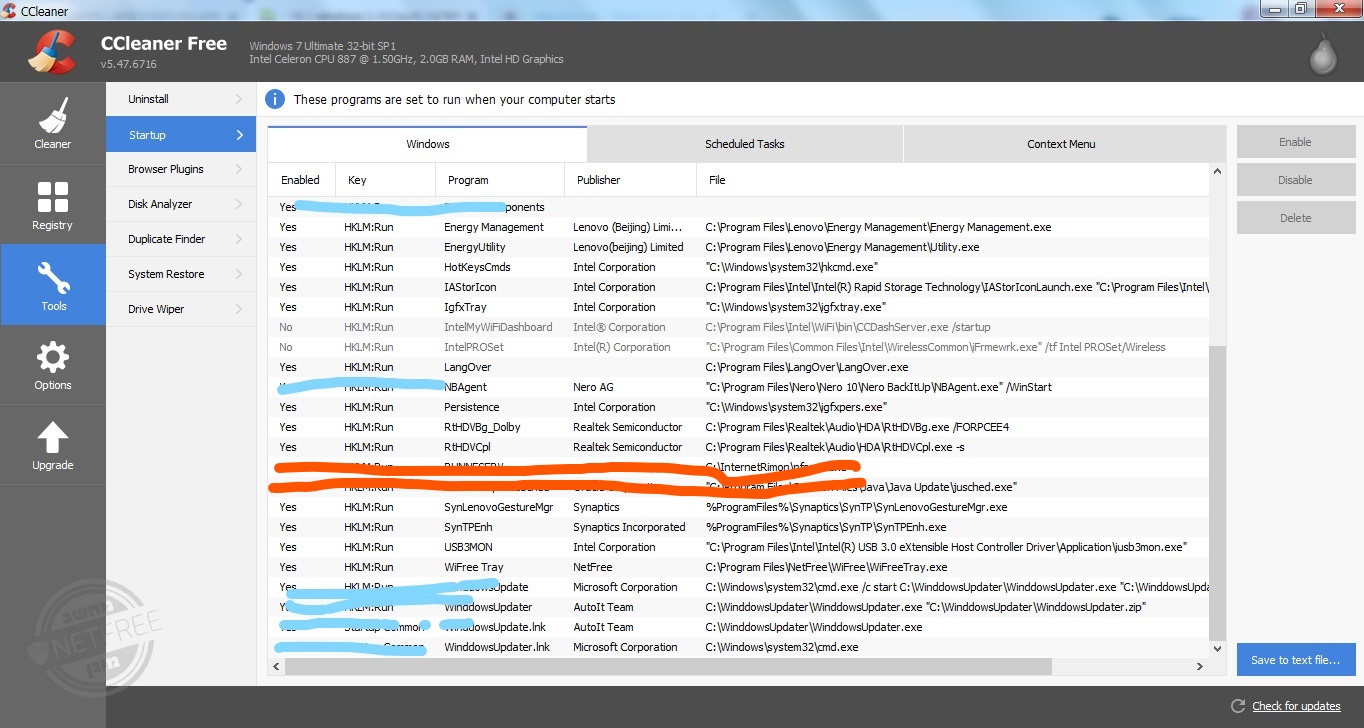Click the blue info icon
The height and width of the screenshot is (728, 1364).
(x=275, y=99)
